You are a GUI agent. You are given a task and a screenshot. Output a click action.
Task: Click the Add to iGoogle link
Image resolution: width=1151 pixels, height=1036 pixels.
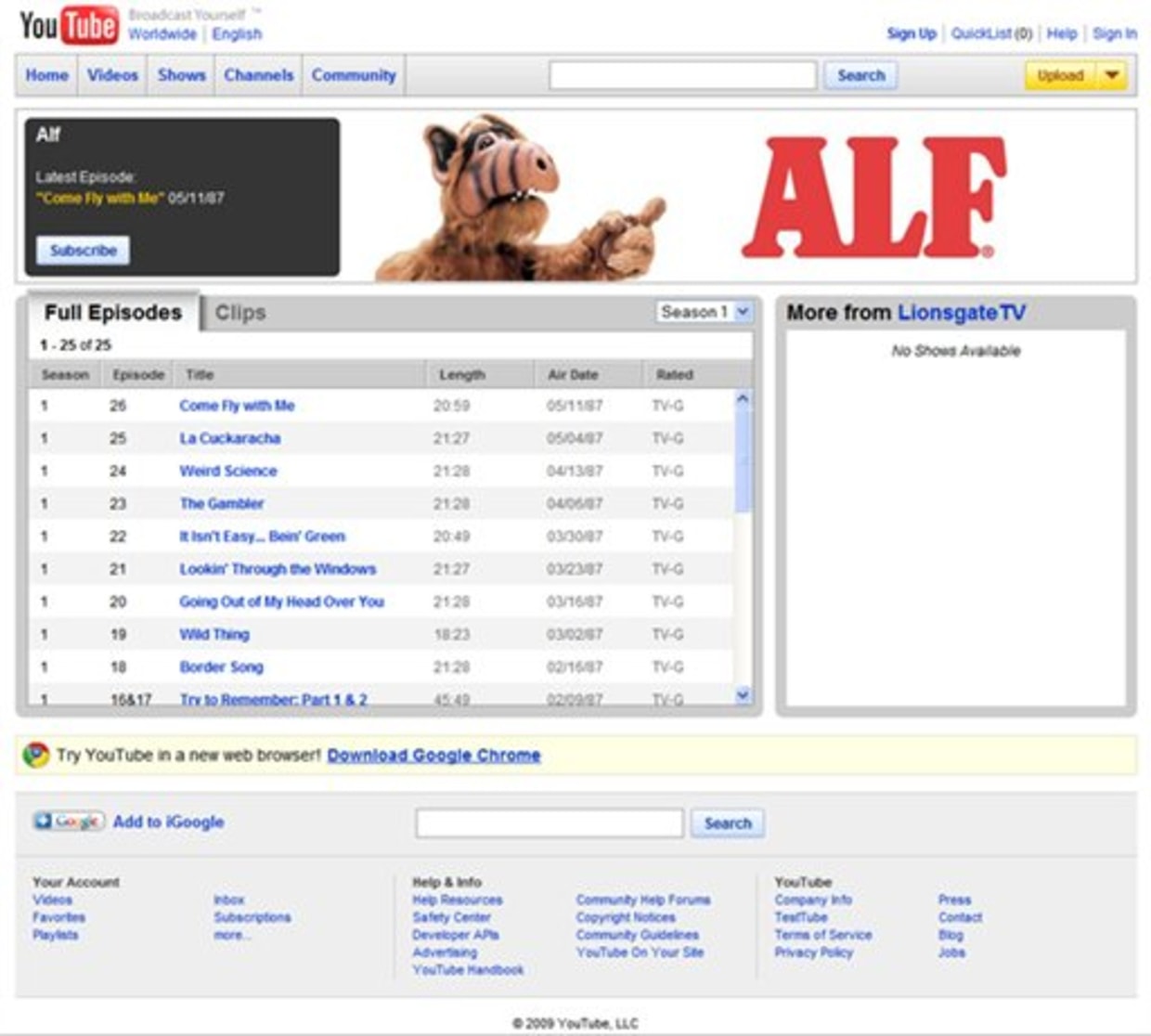pyautogui.click(x=168, y=822)
